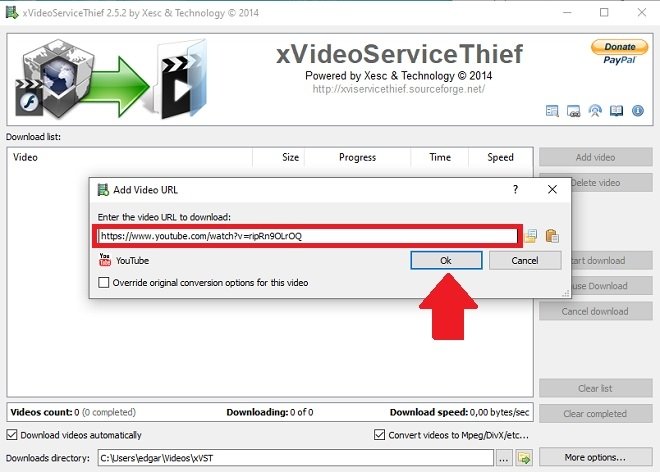The height and width of the screenshot is (472, 660).
Task: Click the video URL input field
Action: [x=307, y=236]
